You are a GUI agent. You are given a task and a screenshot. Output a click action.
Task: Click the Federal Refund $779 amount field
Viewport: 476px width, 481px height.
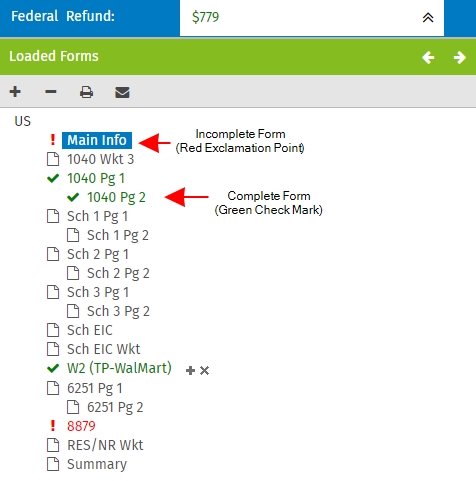click(x=312, y=18)
